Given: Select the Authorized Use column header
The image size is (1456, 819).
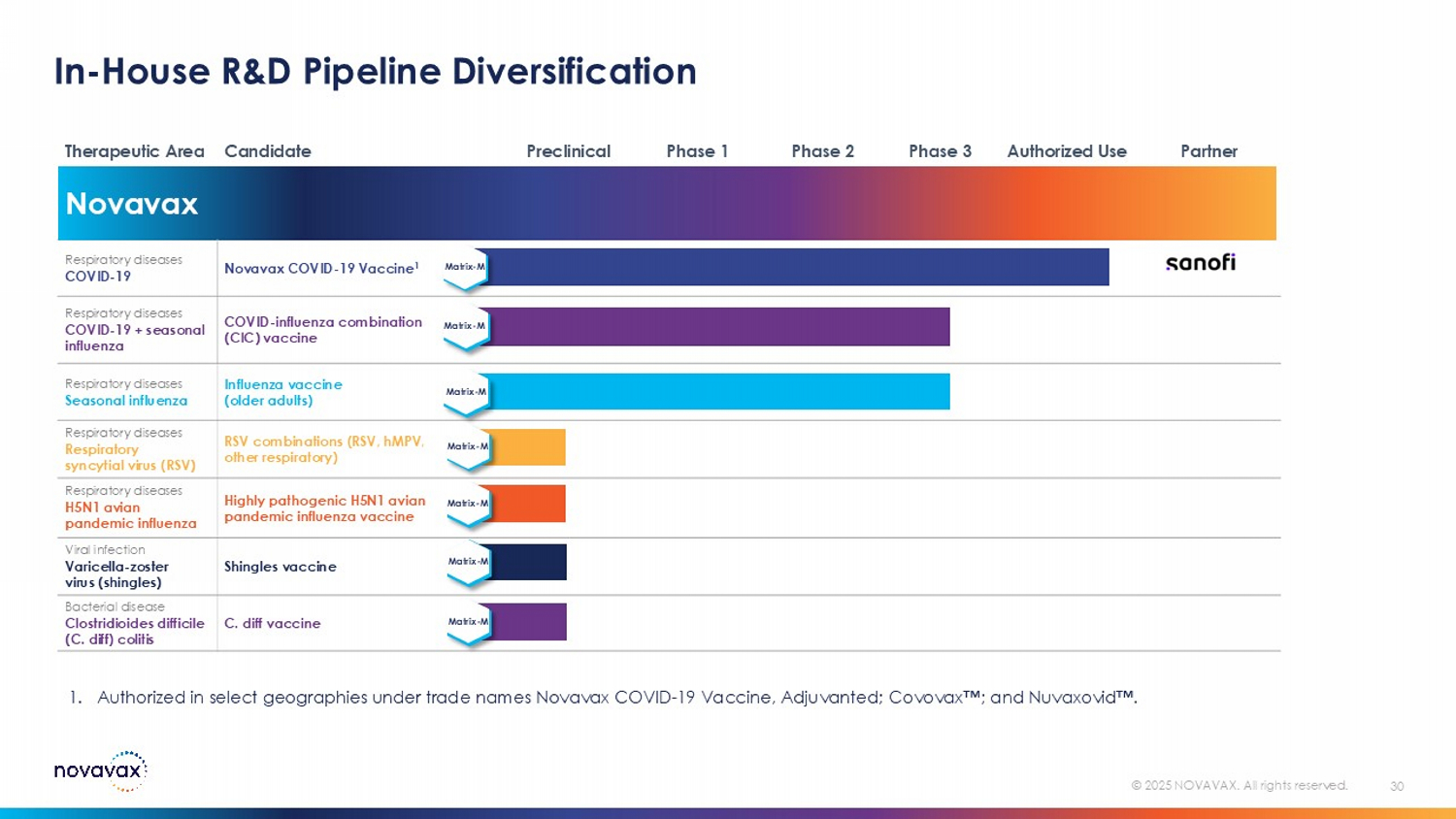Looking at the screenshot, I should [1066, 151].
